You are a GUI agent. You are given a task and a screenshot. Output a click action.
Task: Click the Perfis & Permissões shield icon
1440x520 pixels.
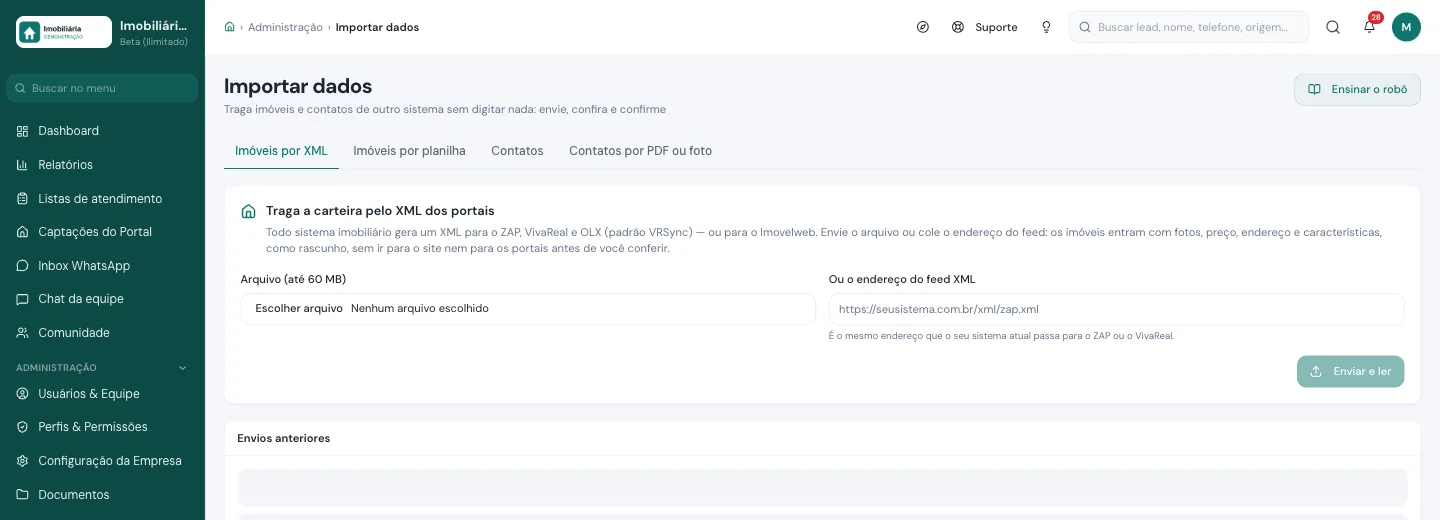(x=22, y=427)
